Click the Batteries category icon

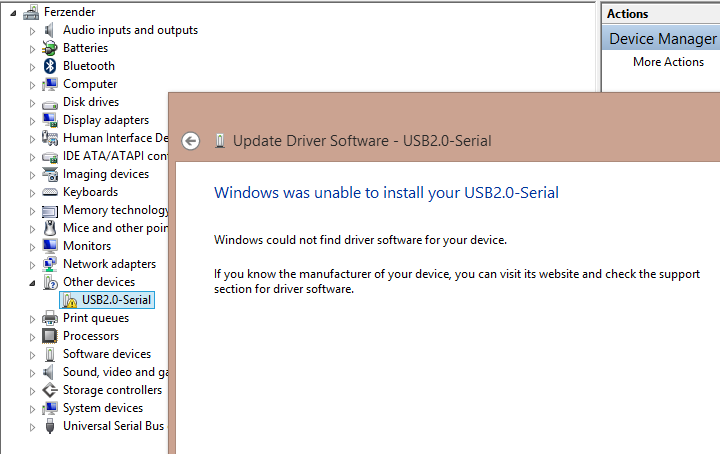pyautogui.click(x=50, y=48)
